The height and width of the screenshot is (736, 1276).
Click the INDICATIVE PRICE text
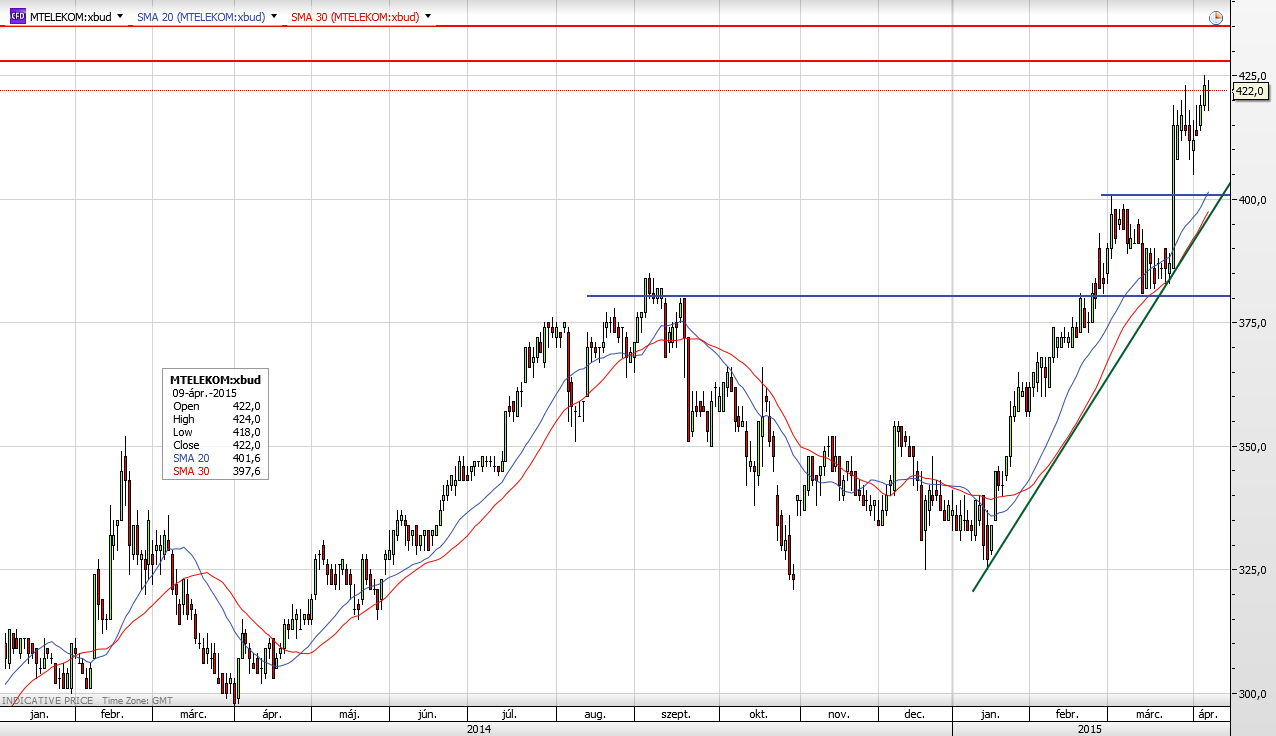point(47,701)
